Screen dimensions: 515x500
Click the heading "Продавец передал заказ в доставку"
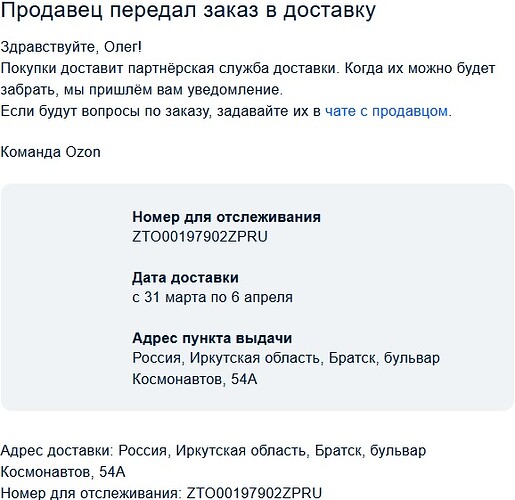(188, 11)
